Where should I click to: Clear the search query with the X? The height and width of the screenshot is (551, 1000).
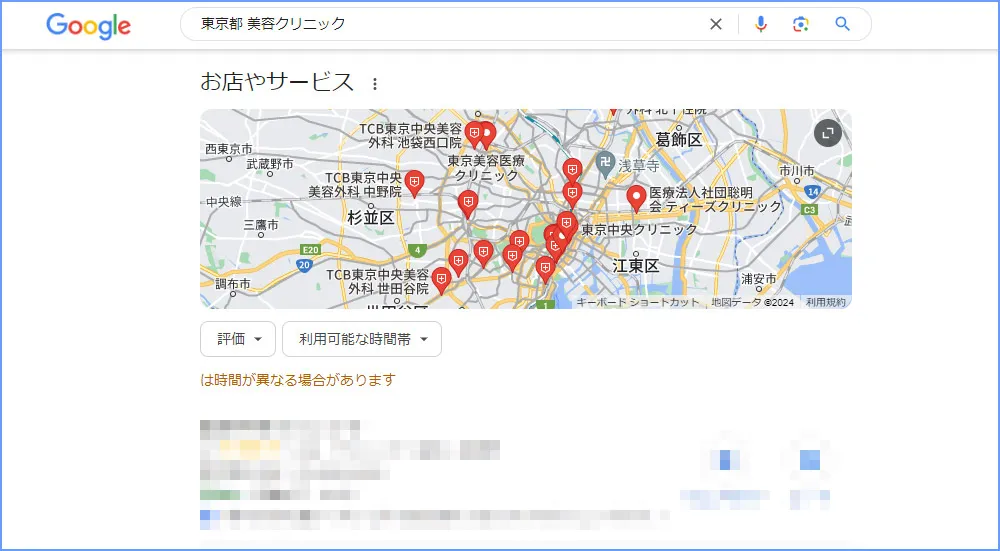tap(716, 24)
